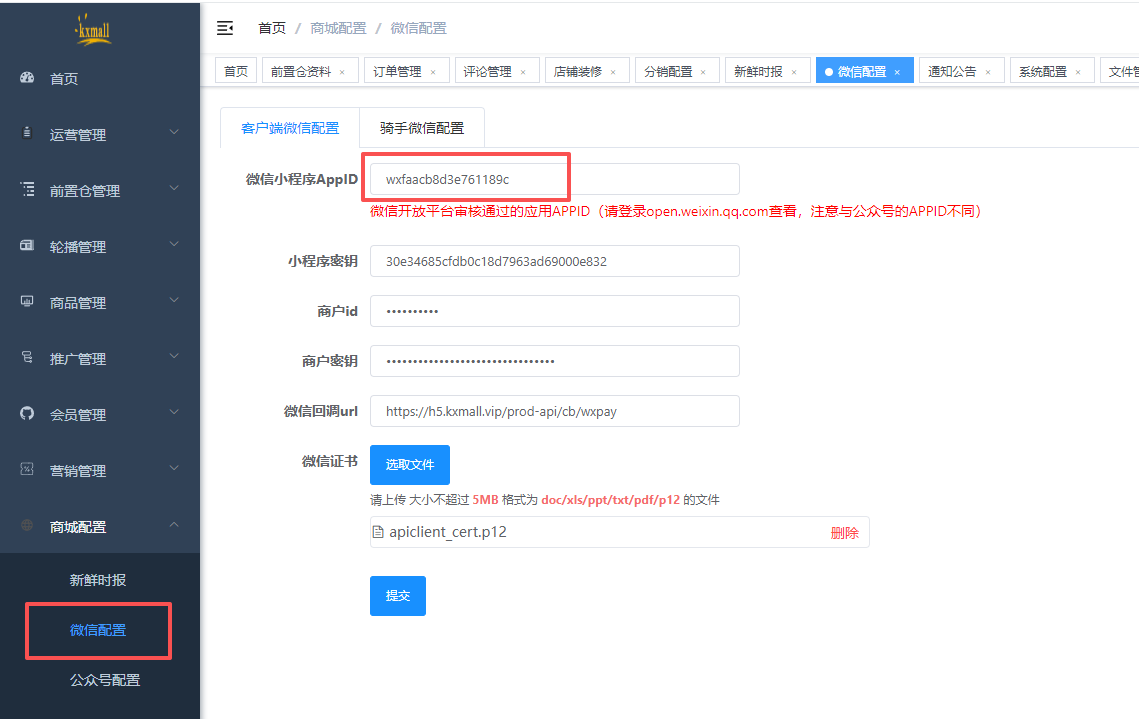1139x719 pixels.
Task: Focus the 微信回调url input field
Action: (x=554, y=411)
